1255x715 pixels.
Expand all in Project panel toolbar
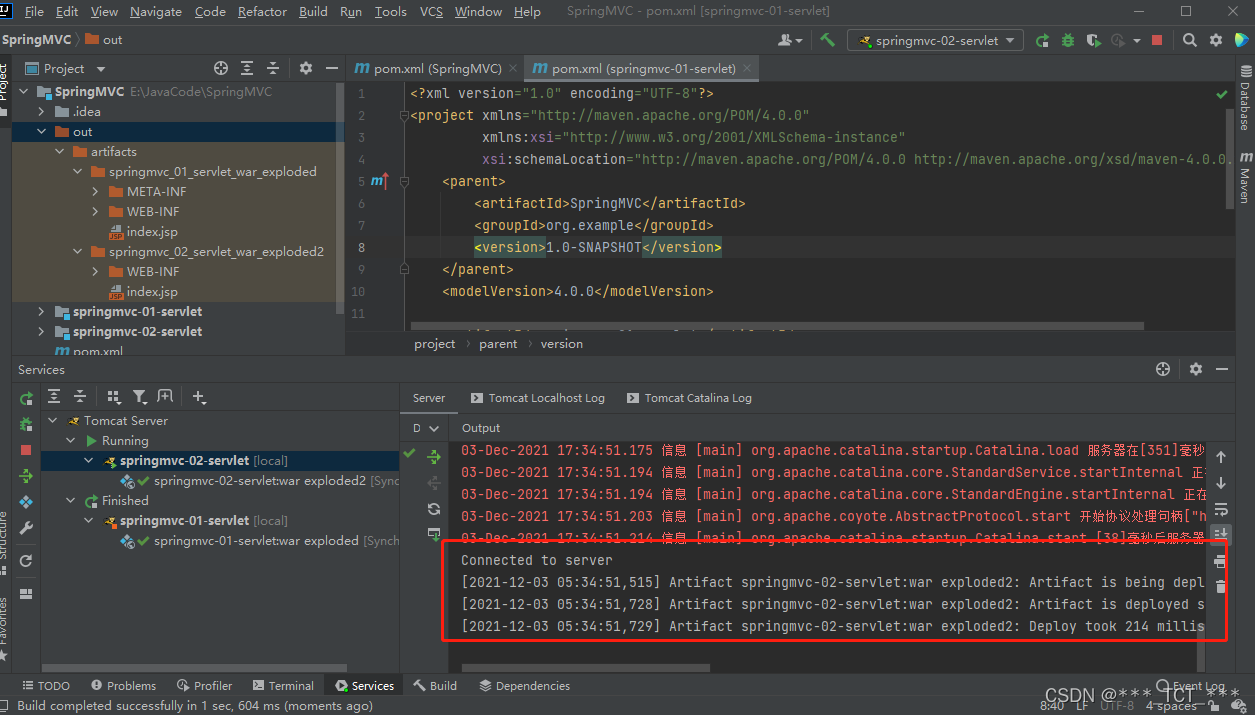[247, 68]
